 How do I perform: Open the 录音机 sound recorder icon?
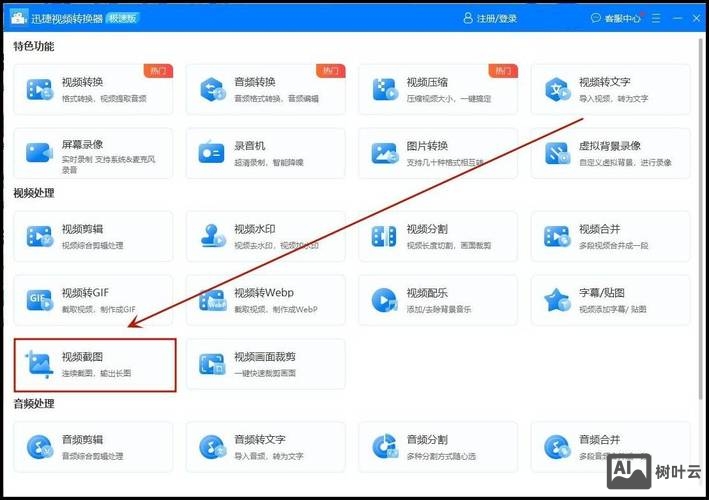[x=211, y=153]
